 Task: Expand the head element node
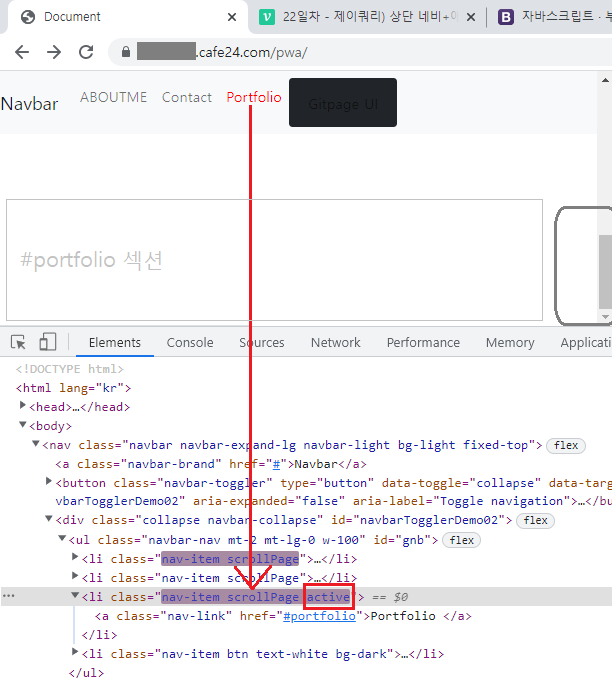[x=23, y=405]
